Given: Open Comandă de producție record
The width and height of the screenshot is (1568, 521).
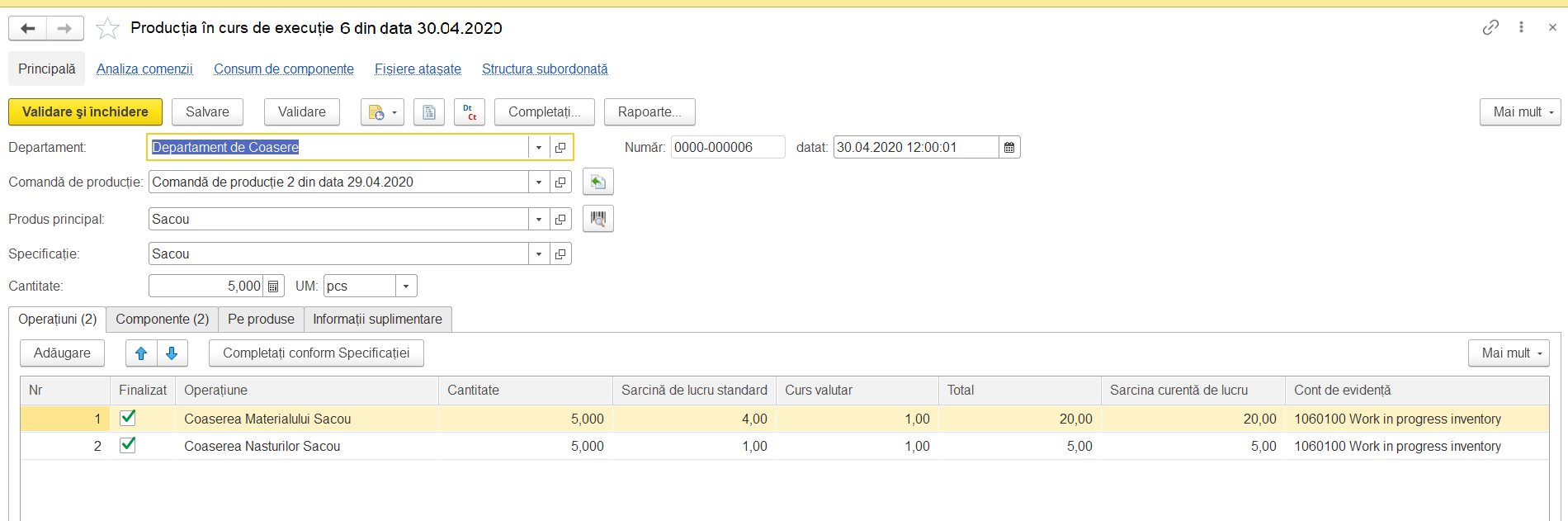Looking at the screenshot, I should (560, 182).
